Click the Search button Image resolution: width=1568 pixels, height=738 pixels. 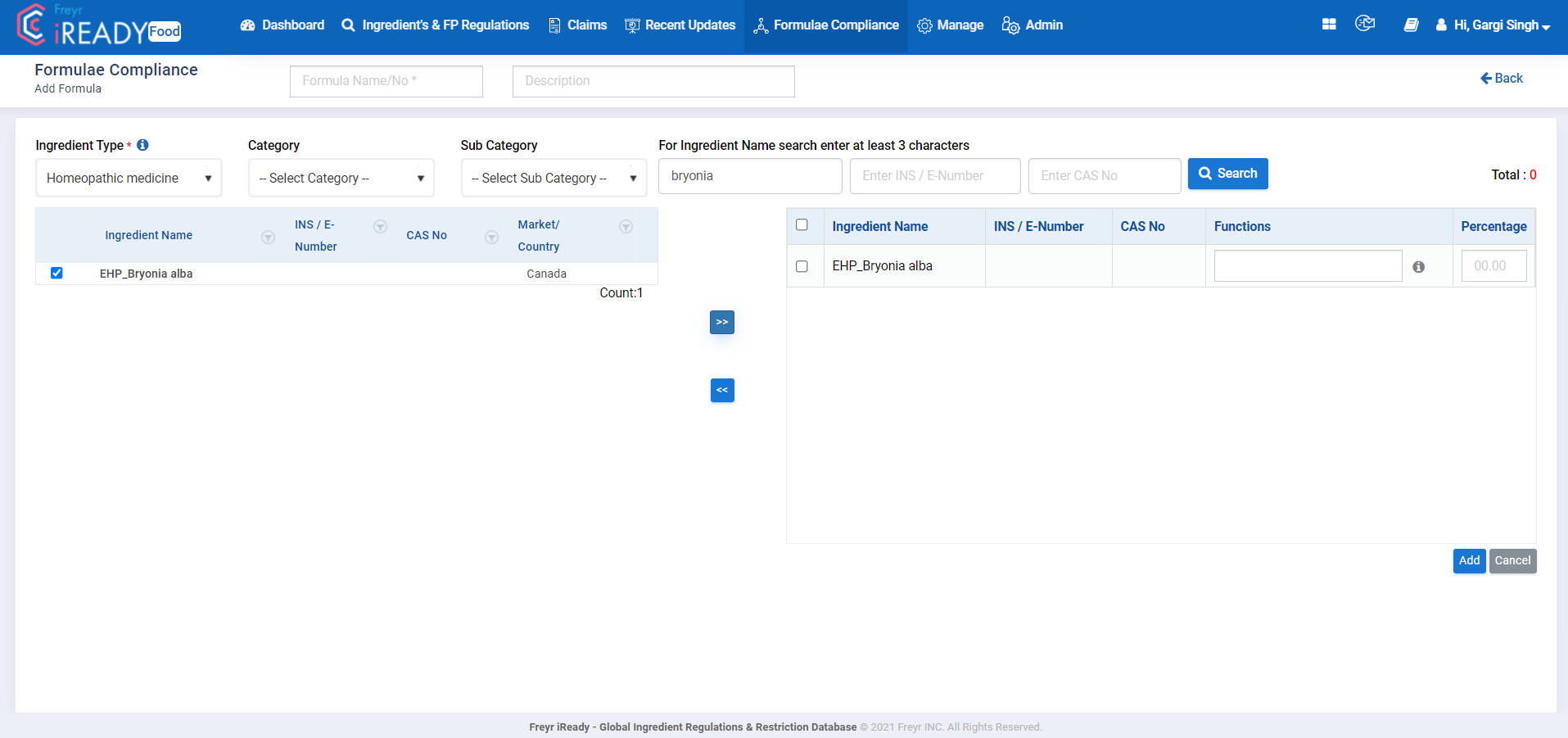coord(1227,174)
